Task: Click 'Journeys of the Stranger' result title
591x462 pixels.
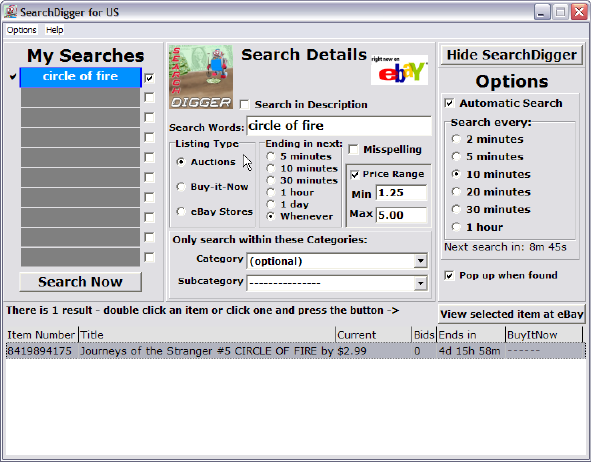Action: (207, 351)
